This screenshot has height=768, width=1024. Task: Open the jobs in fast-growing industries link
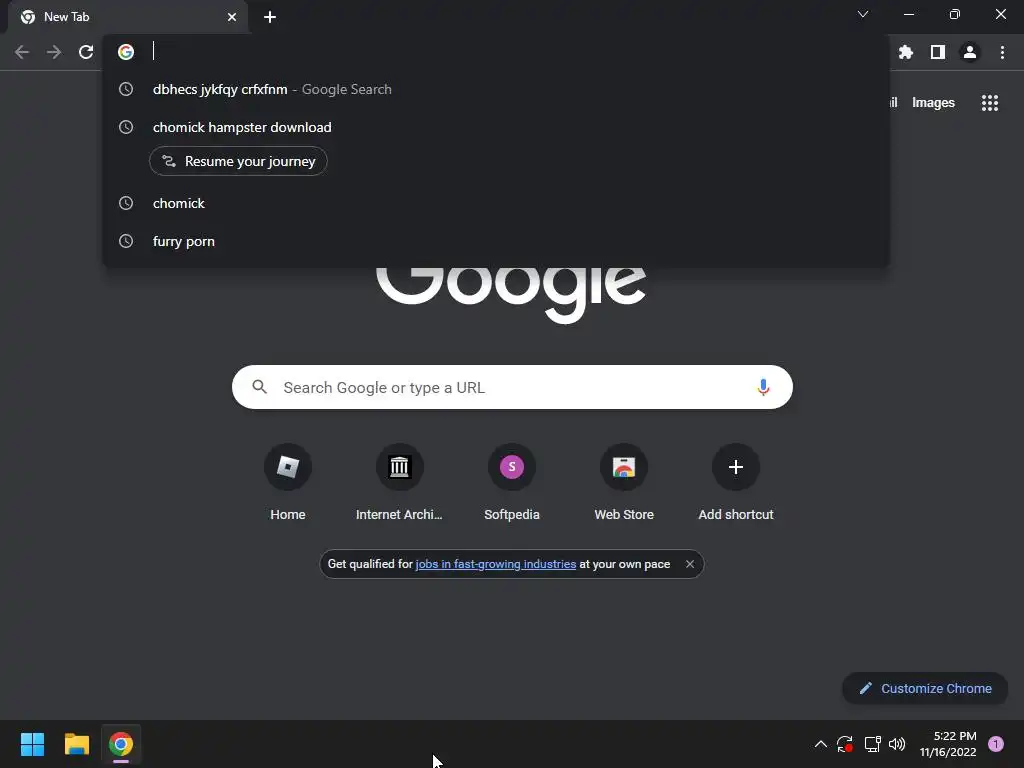pyautogui.click(x=496, y=564)
